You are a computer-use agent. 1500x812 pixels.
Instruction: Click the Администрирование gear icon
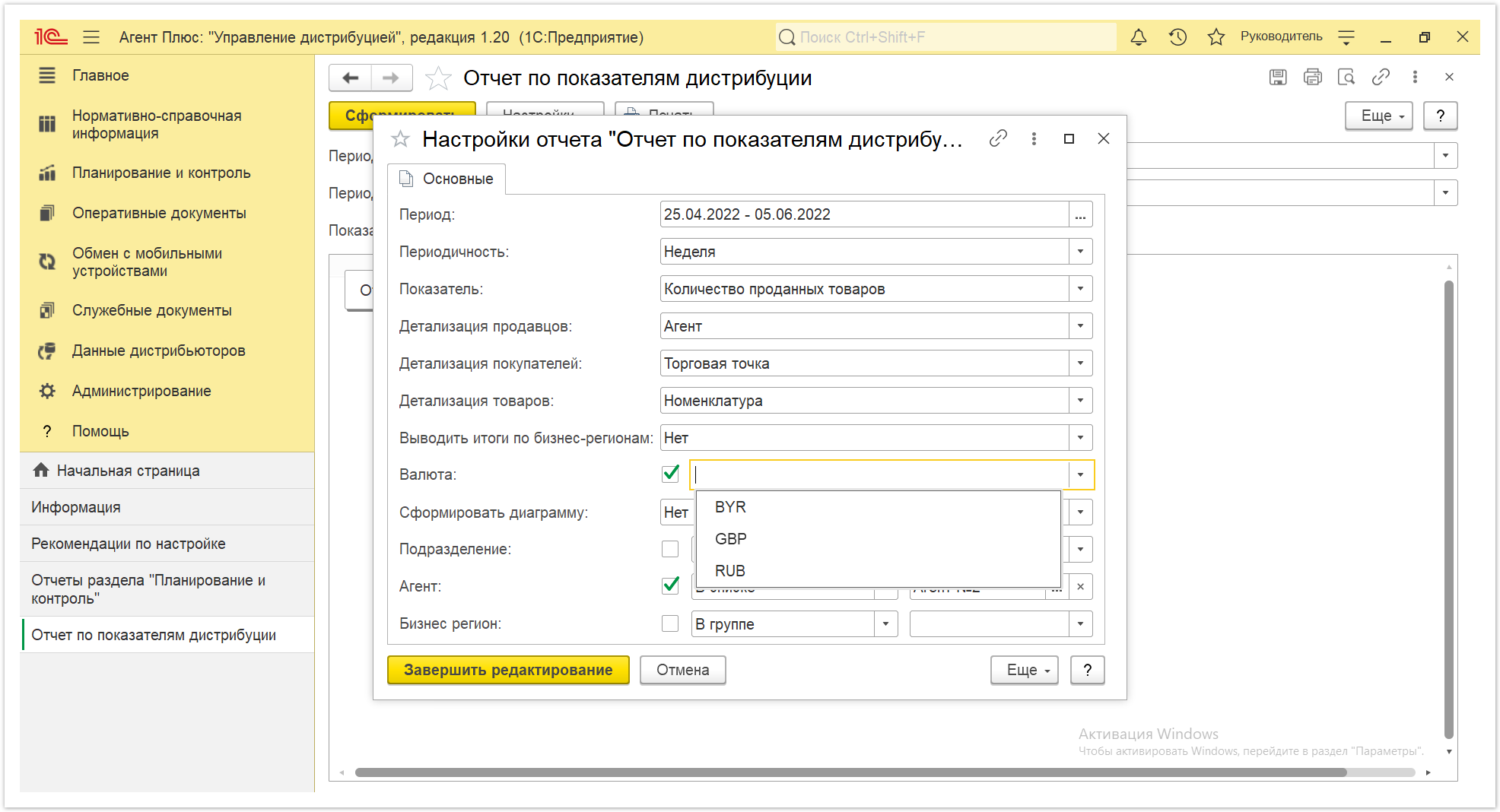coord(47,391)
